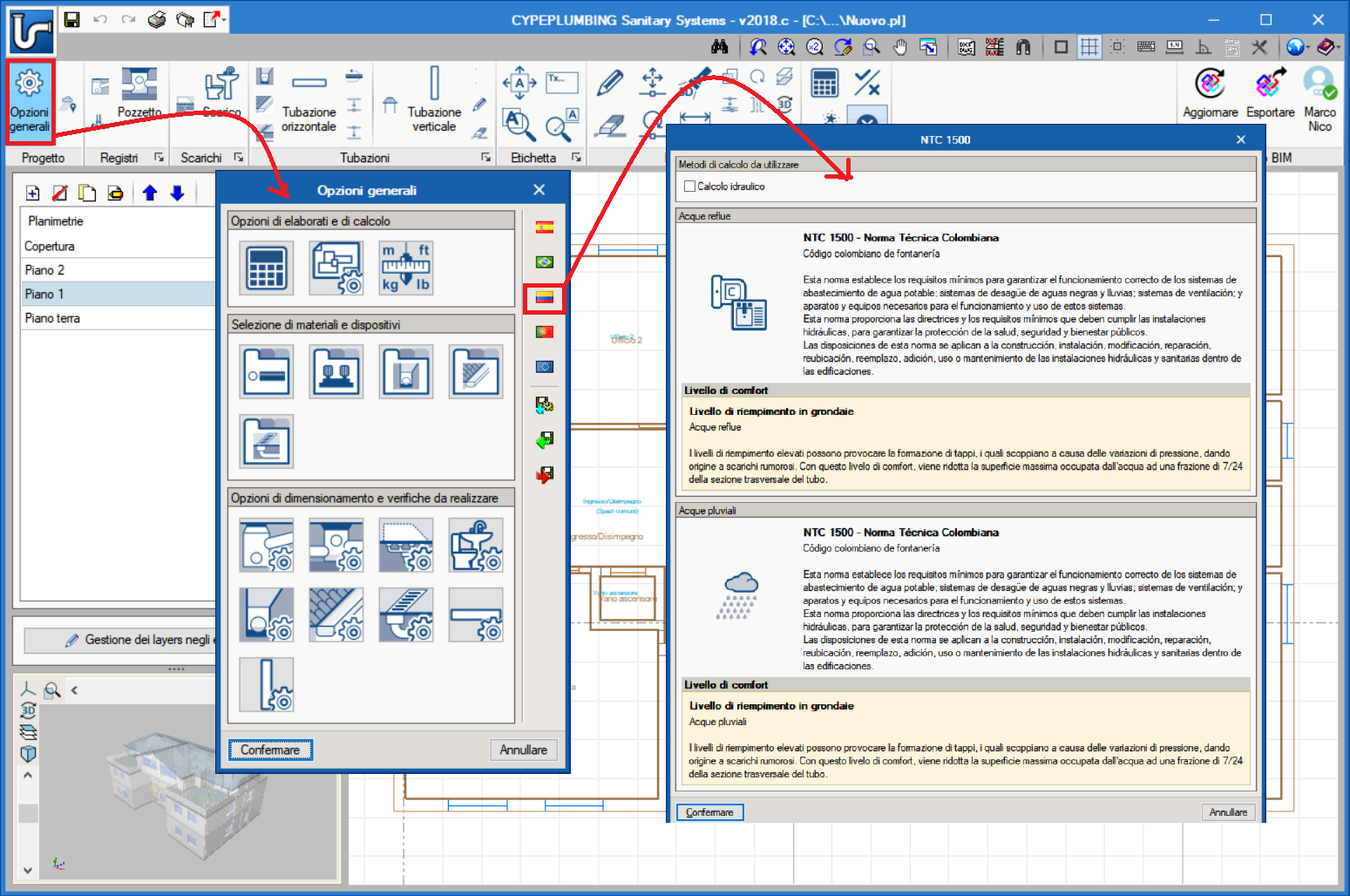The width and height of the screenshot is (1350, 896).
Task: Move selected floor up with blue arrow
Action: [x=150, y=193]
